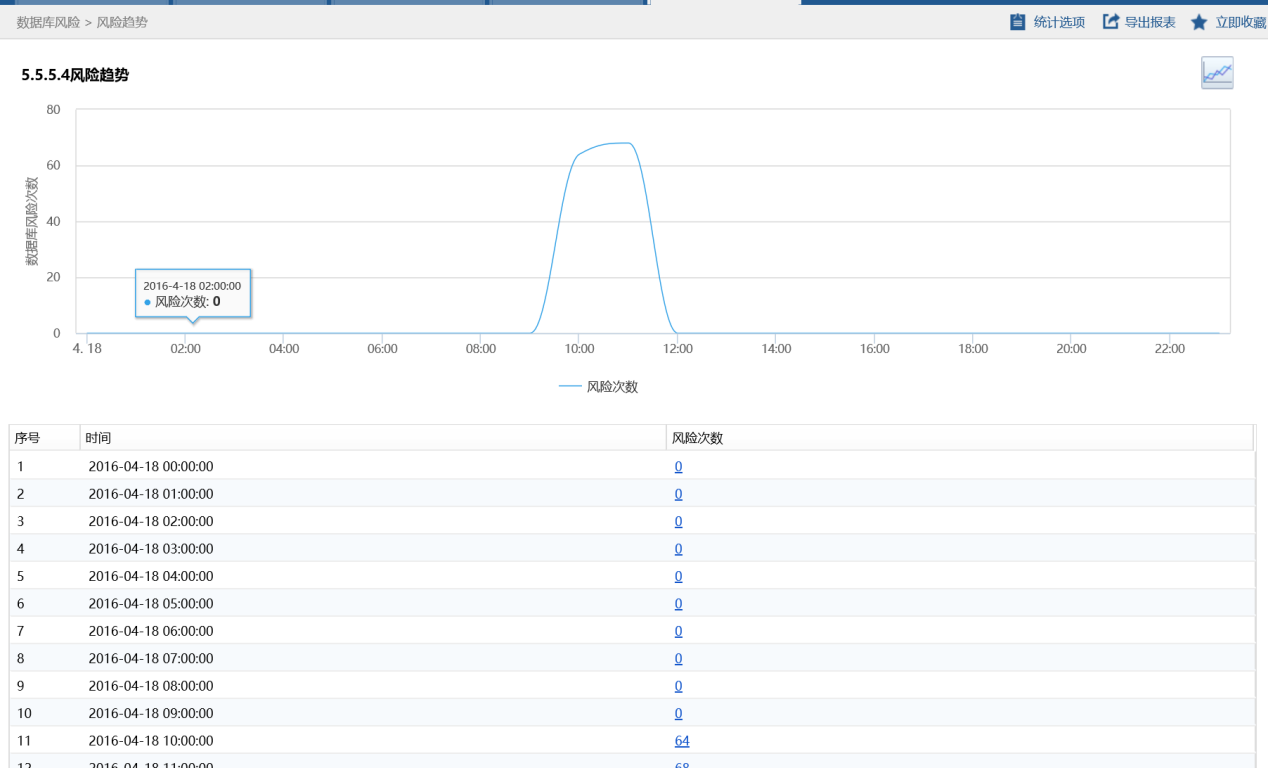Switch chart type using line chart icon
The image size is (1268, 768).
pos(1217,73)
